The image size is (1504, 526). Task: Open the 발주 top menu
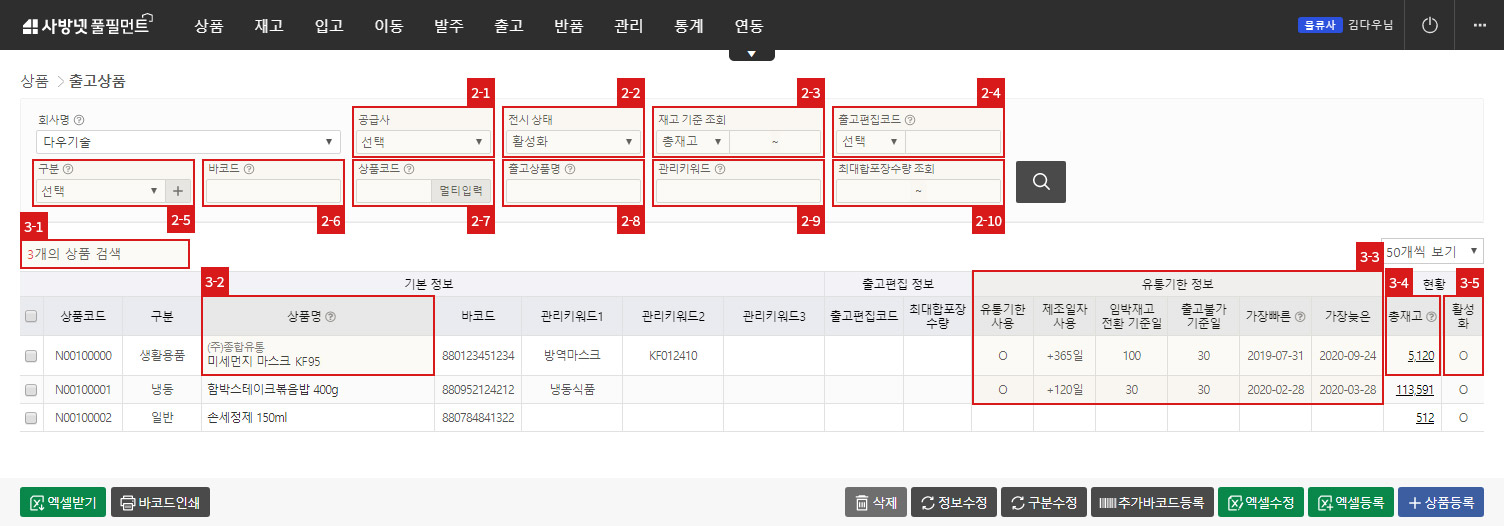[449, 26]
